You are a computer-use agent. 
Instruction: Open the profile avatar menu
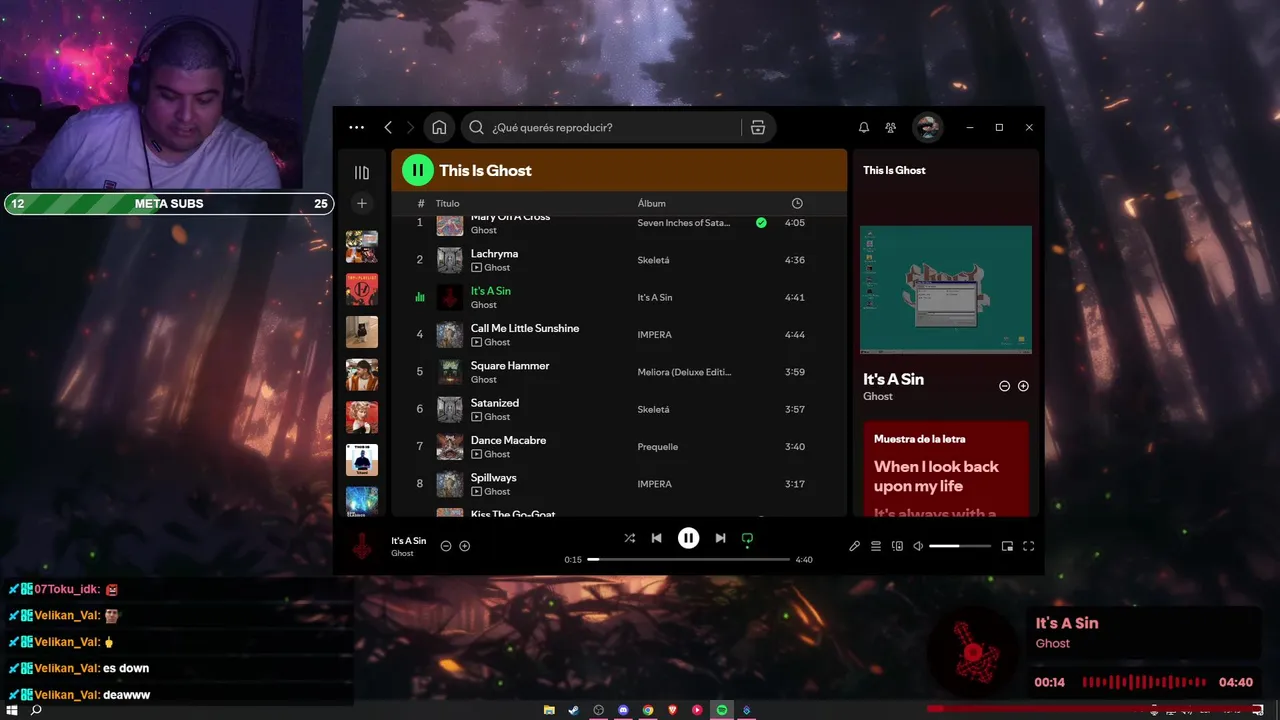(x=927, y=127)
